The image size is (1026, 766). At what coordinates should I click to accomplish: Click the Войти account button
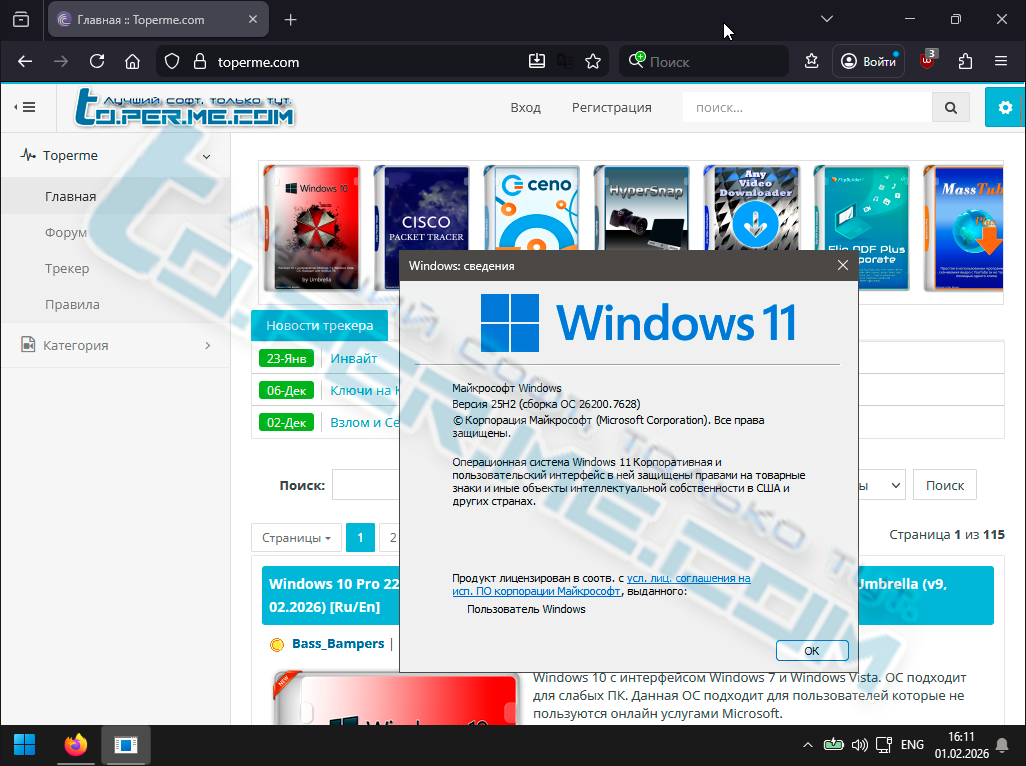[868, 61]
